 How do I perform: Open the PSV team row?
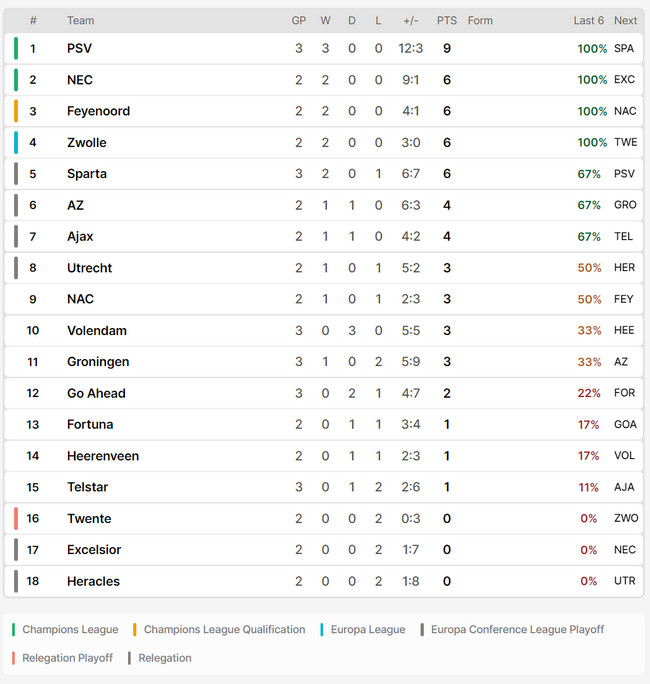[324, 48]
